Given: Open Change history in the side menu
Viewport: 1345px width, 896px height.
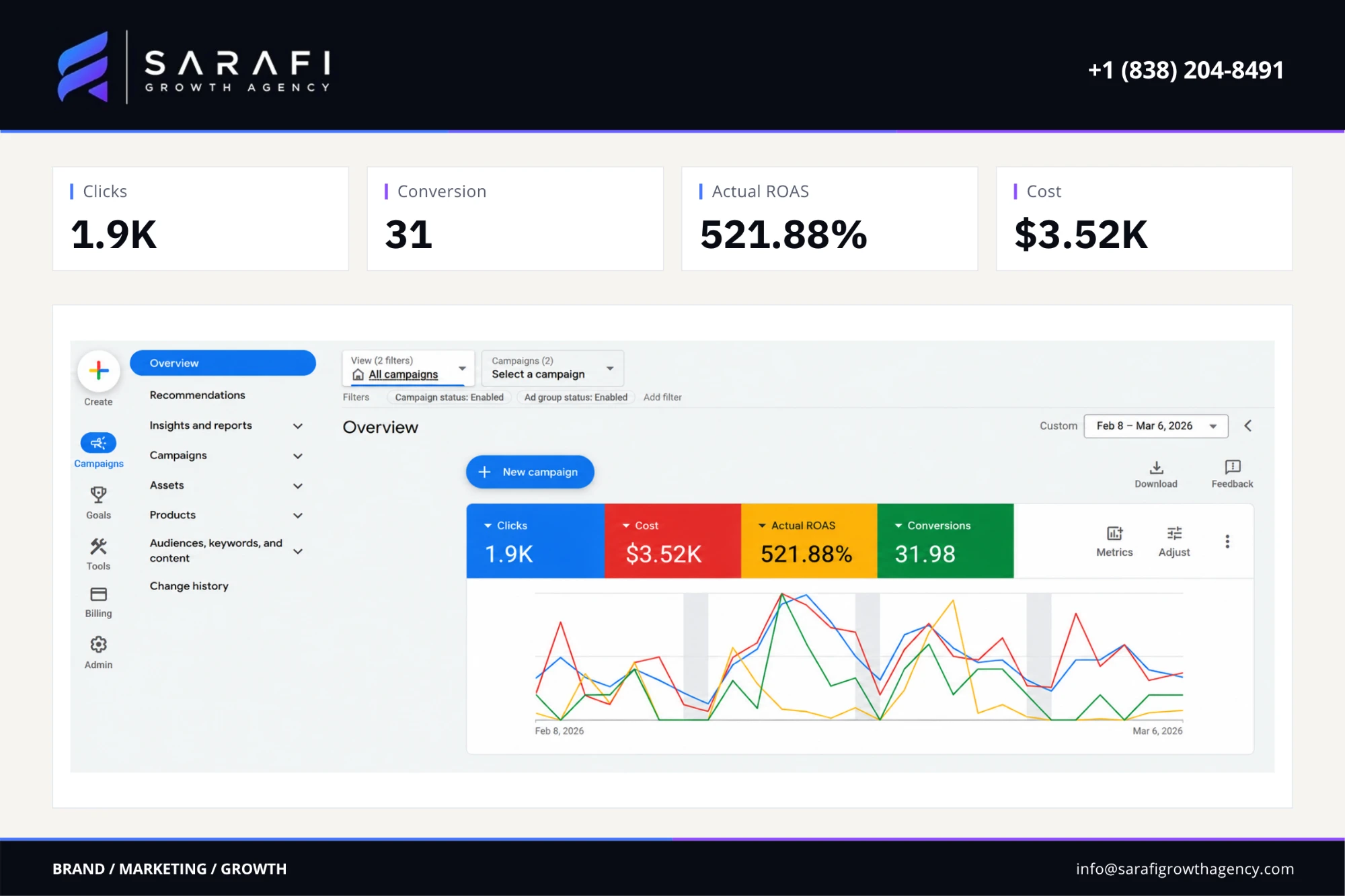Looking at the screenshot, I should (189, 586).
